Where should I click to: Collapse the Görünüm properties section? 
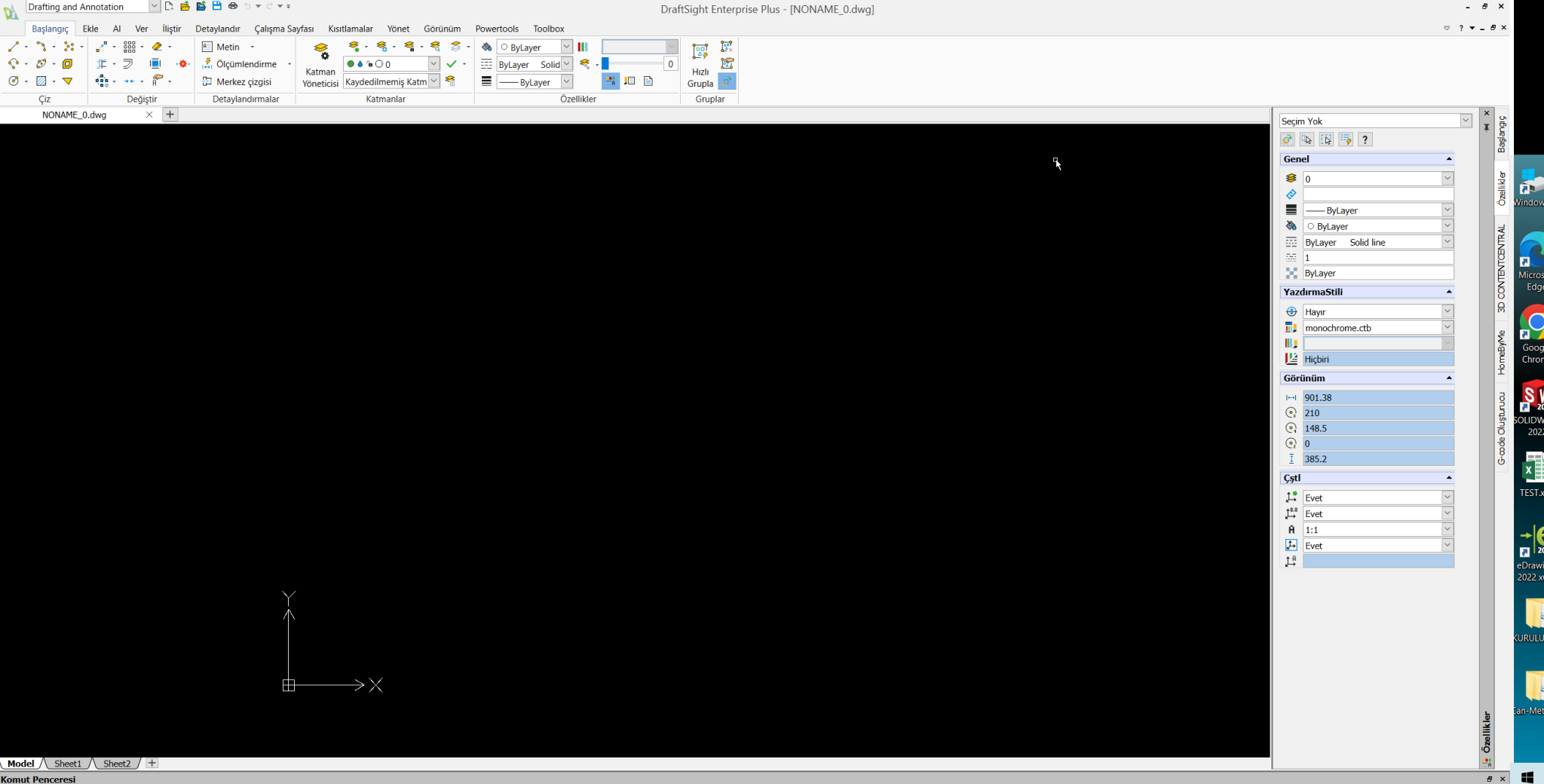point(1450,378)
